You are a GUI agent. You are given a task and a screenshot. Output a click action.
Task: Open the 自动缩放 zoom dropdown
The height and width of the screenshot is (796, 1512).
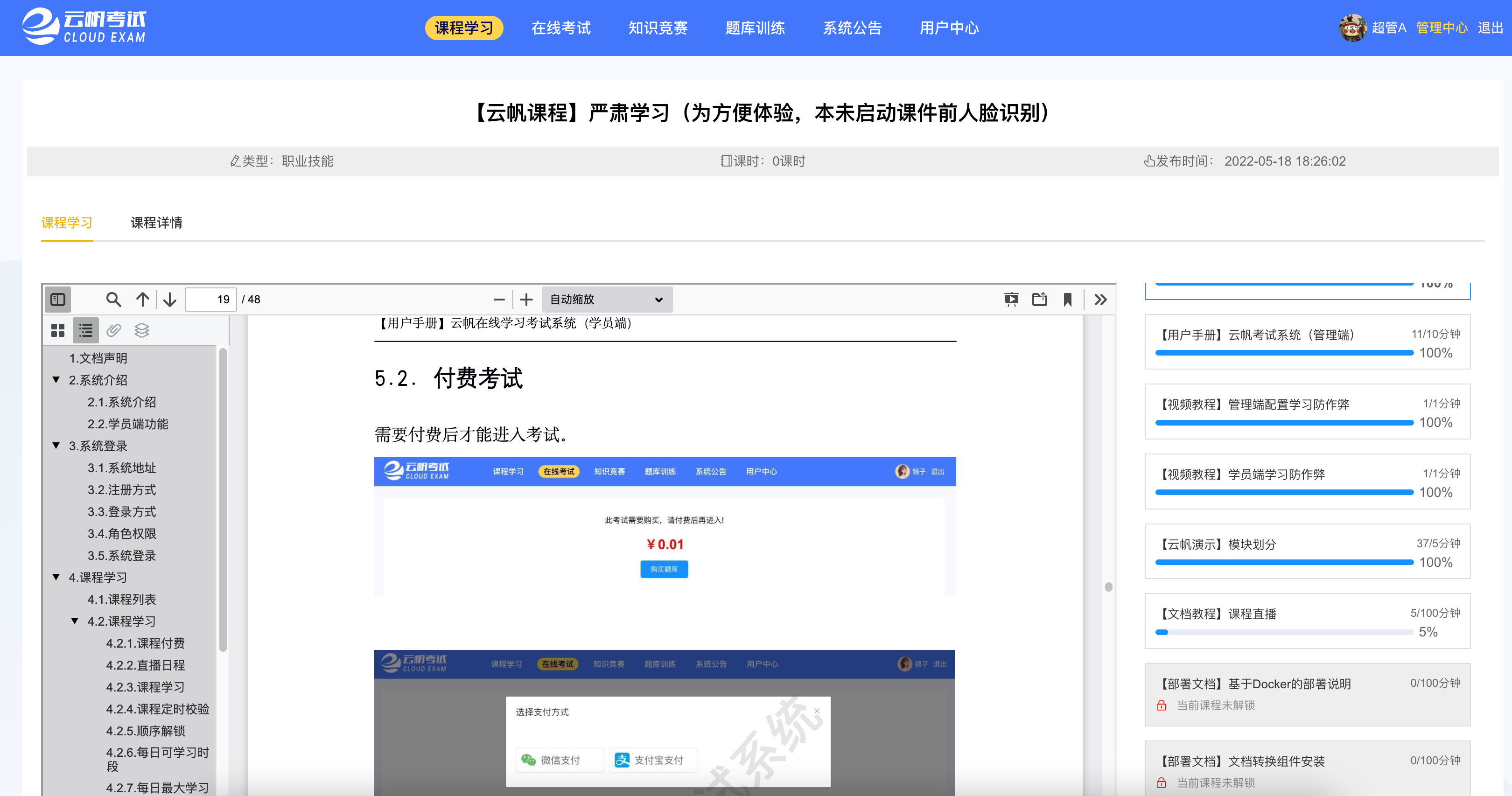click(607, 300)
